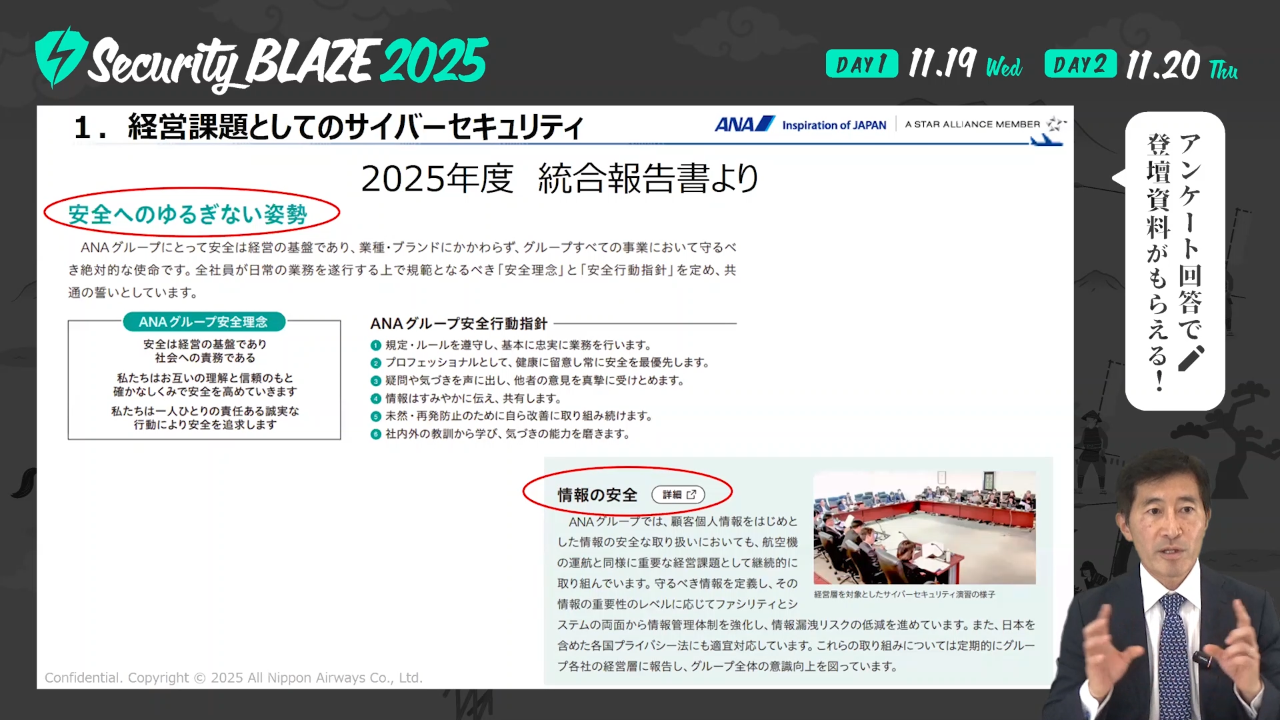Click the numbered bullet 6 icon
Image resolution: width=1280 pixels, height=720 pixels.
point(376,434)
